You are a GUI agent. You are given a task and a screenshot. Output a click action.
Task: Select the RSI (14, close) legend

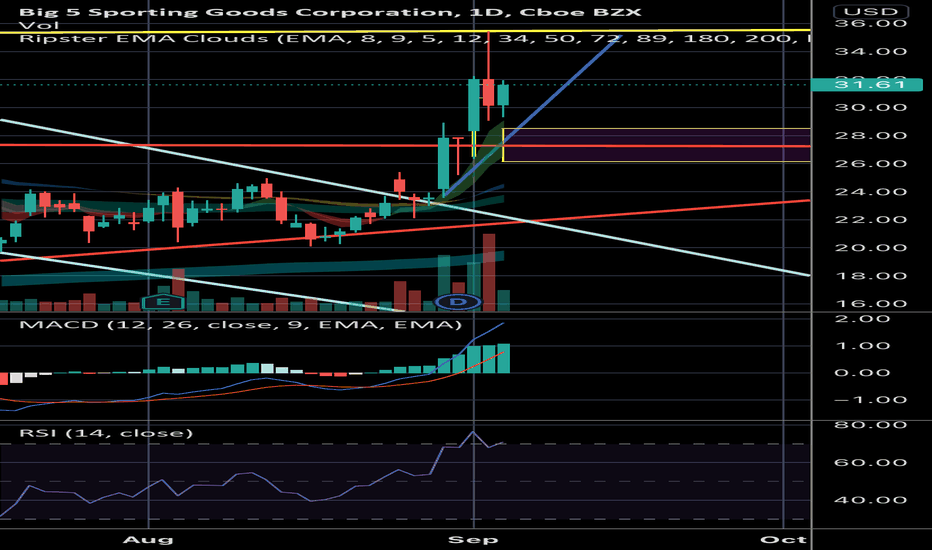[106, 433]
